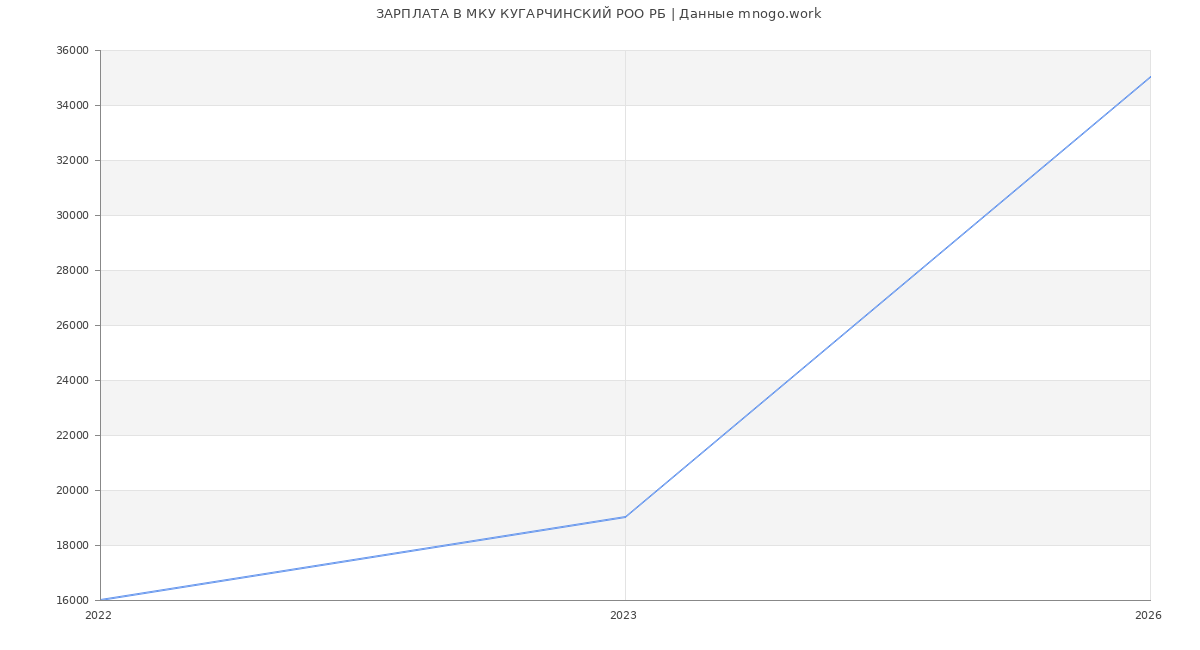Select the 24000 y-axis label
The image size is (1200, 650).
point(74,381)
